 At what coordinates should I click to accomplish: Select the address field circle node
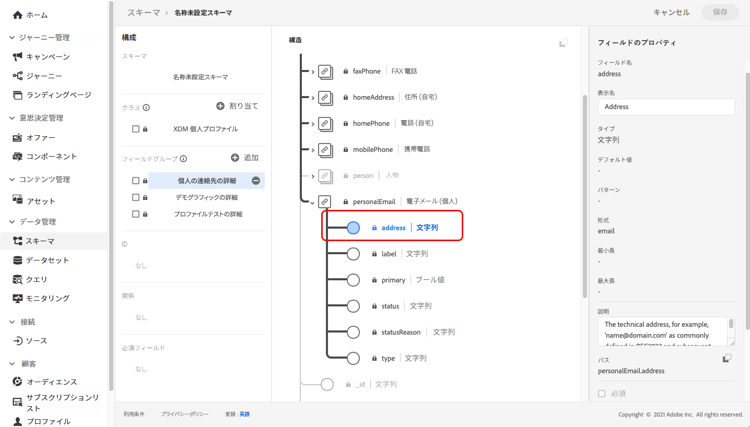tap(353, 228)
